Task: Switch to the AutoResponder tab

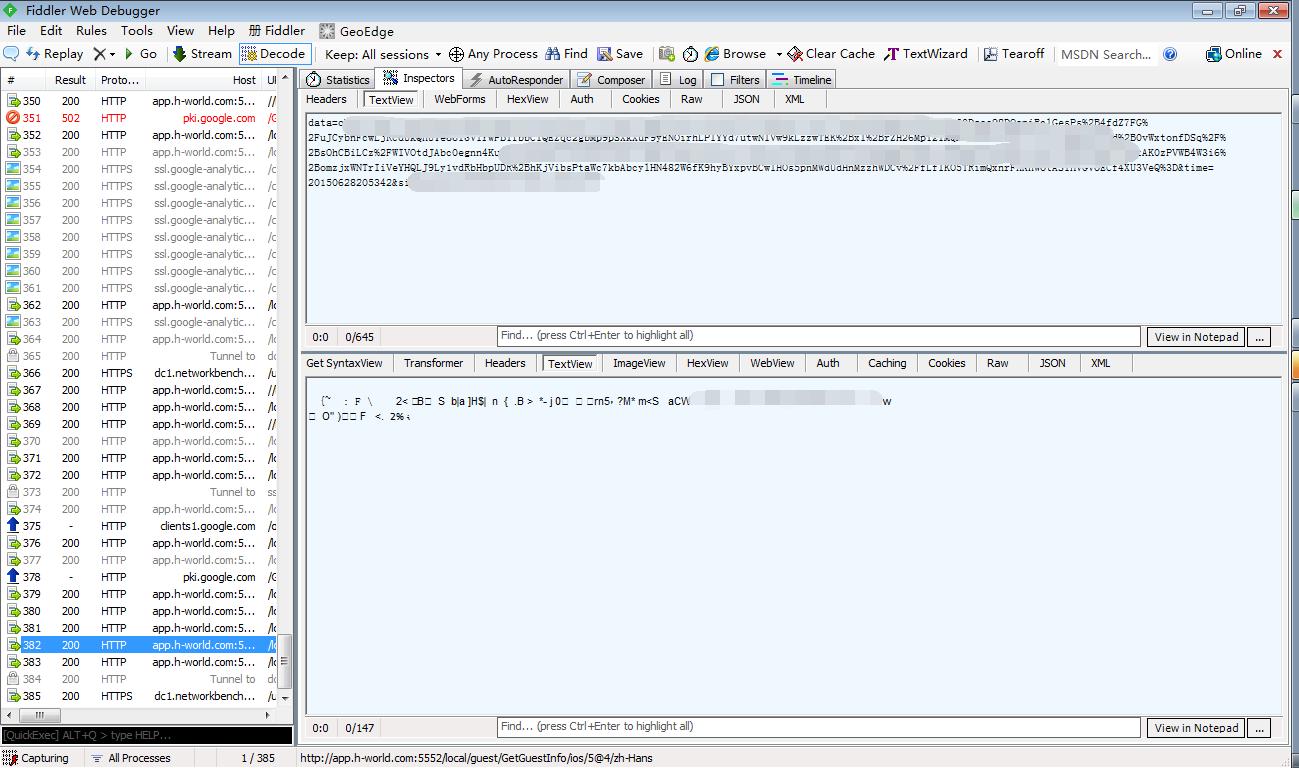Action: pos(516,80)
